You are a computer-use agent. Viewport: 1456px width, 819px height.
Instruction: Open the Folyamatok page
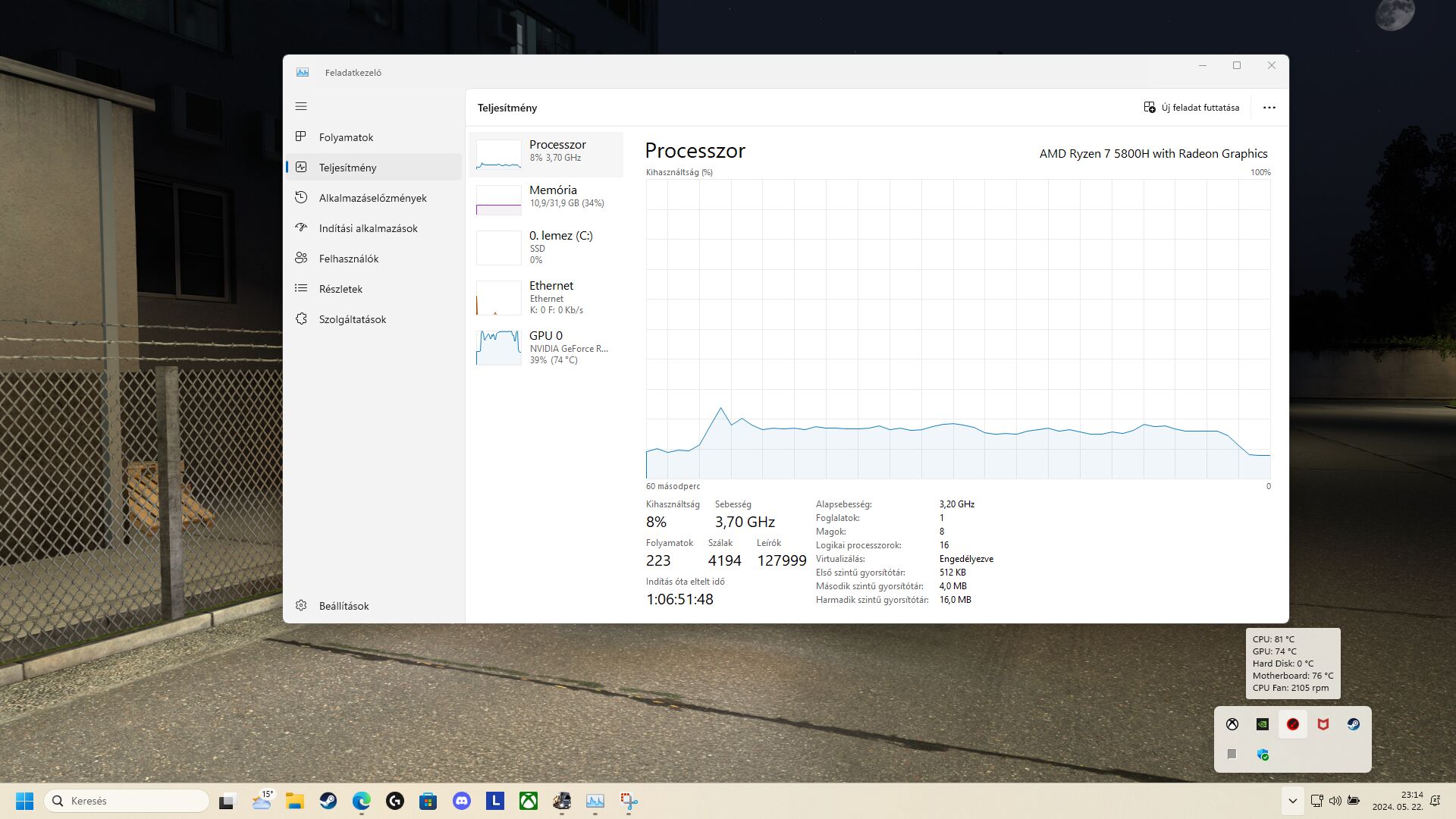[346, 137]
